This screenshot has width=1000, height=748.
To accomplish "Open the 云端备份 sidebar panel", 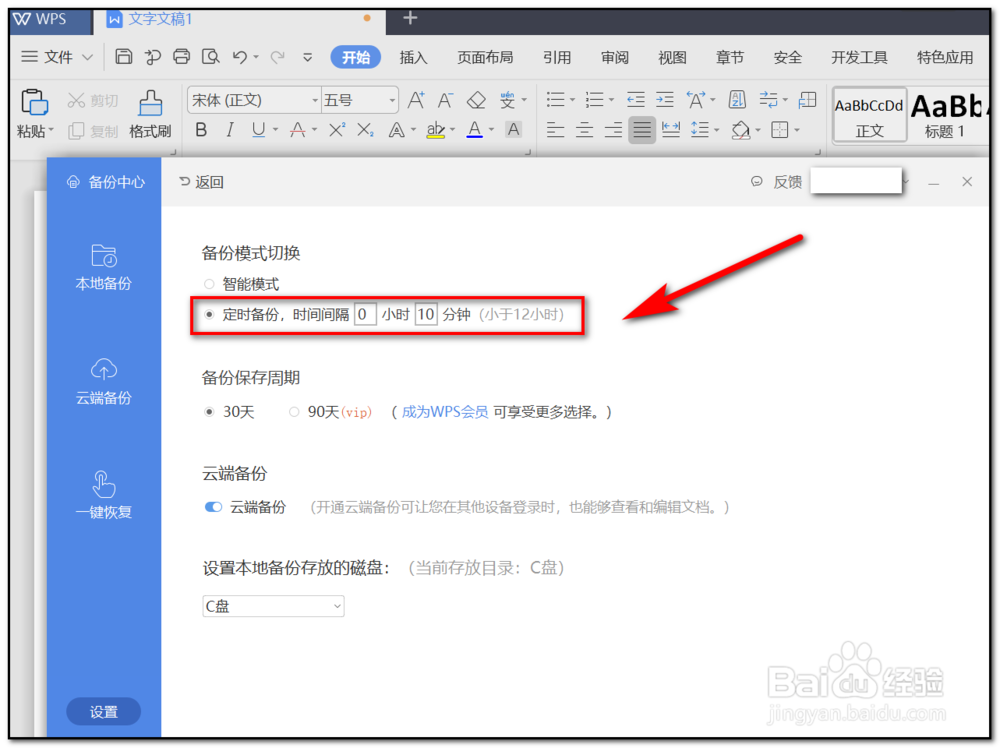I will tap(103, 382).
